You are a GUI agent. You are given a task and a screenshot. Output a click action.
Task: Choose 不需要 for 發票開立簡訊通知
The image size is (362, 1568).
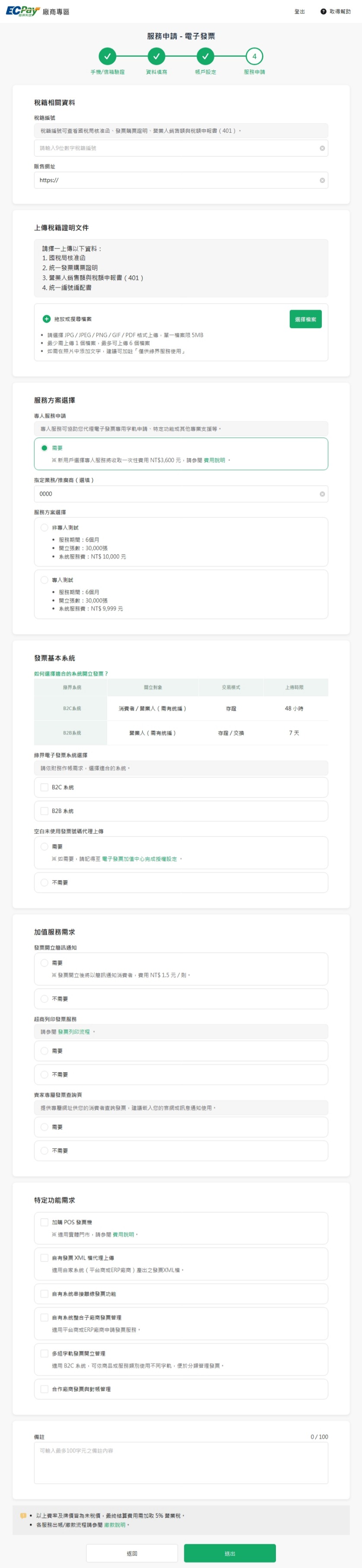(45, 999)
